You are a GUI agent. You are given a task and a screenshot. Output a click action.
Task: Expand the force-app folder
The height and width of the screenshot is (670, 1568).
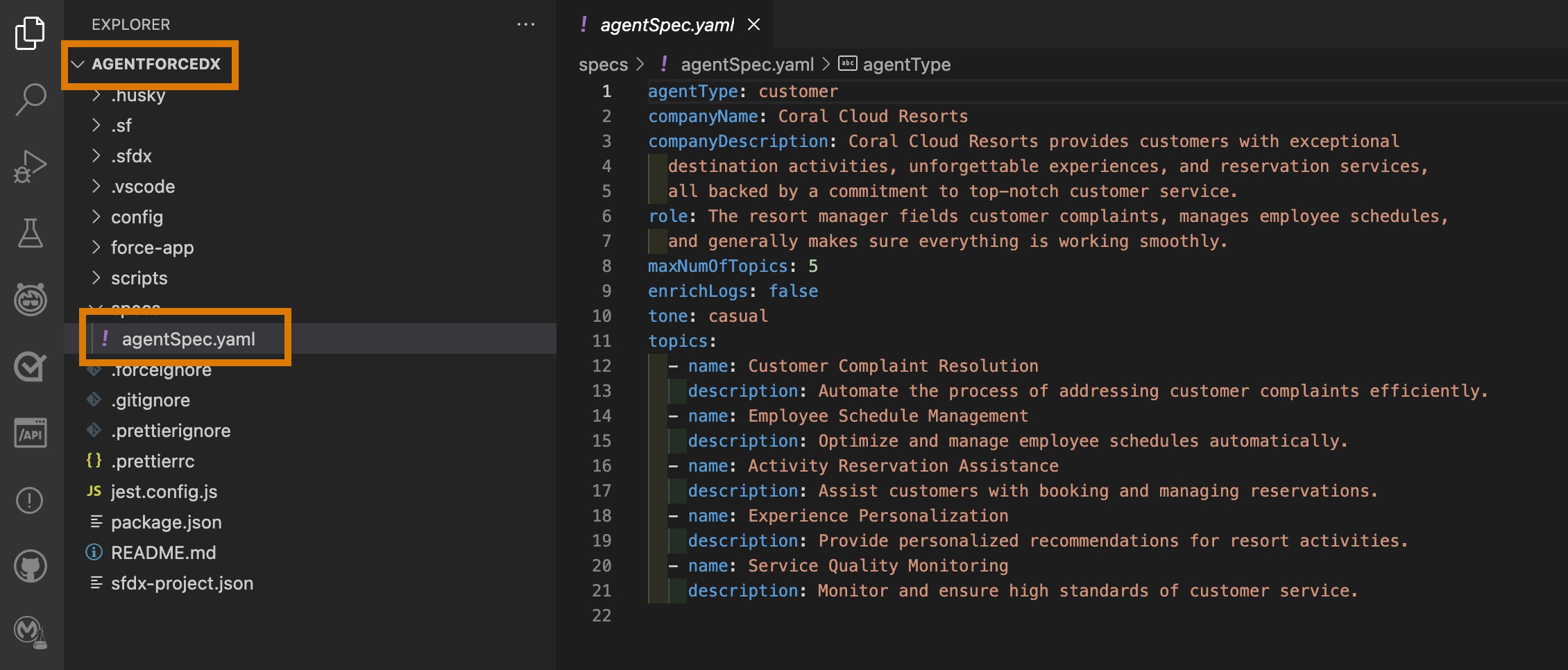point(309,248)
